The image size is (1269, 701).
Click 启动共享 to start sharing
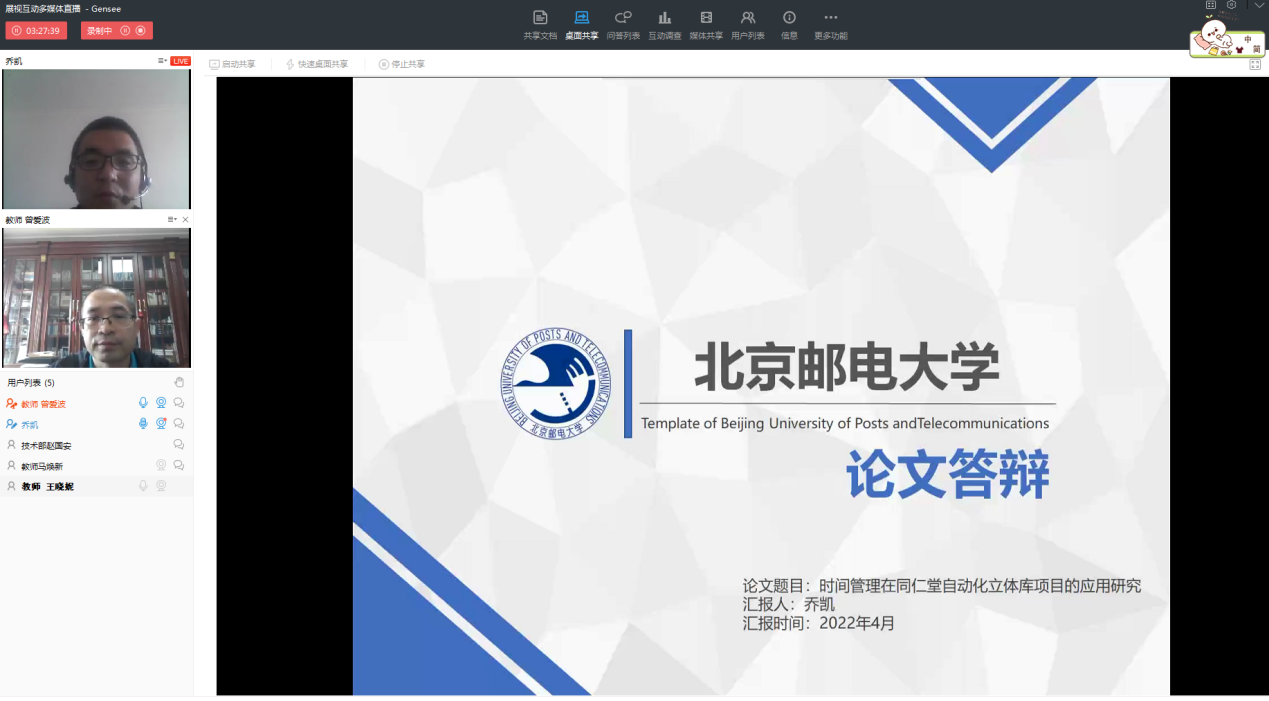pyautogui.click(x=232, y=64)
